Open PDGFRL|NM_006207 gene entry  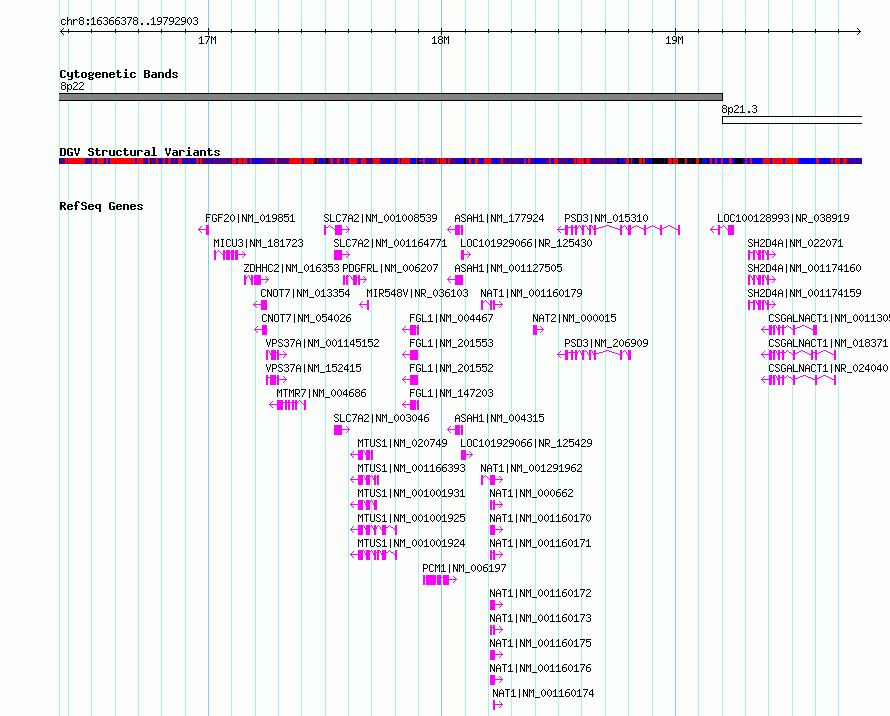click(x=391, y=268)
